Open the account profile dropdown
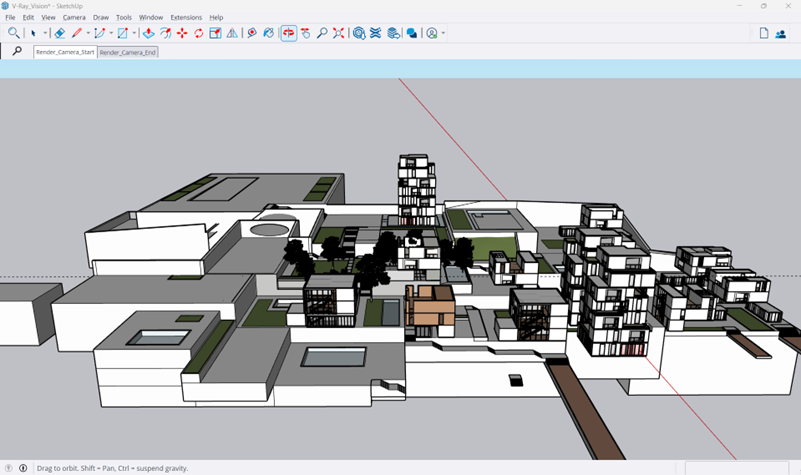The image size is (801, 475). [443, 33]
